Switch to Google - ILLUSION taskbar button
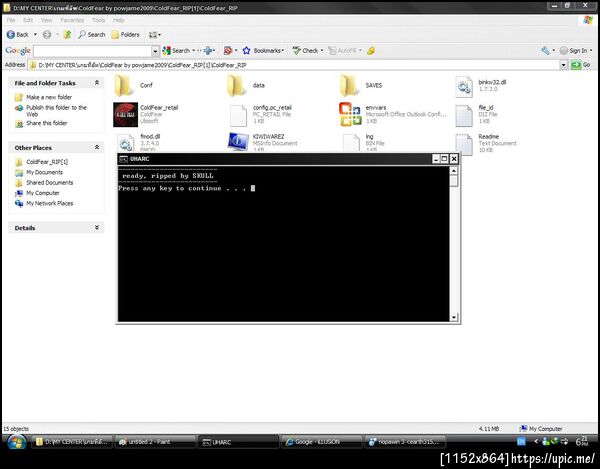Image resolution: width=600 pixels, height=469 pixels. tap(322, 442)
